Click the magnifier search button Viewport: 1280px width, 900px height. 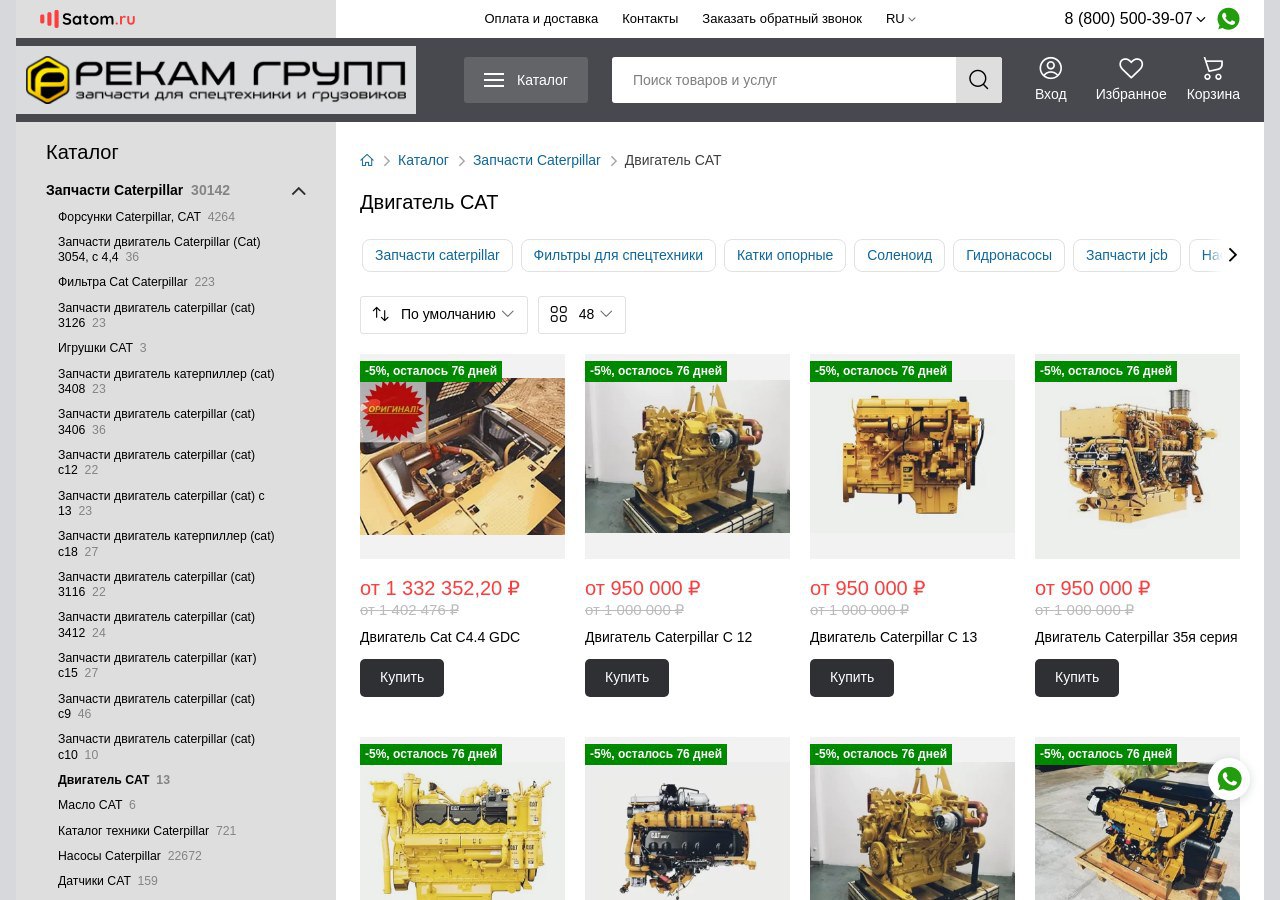coord(979,80)
